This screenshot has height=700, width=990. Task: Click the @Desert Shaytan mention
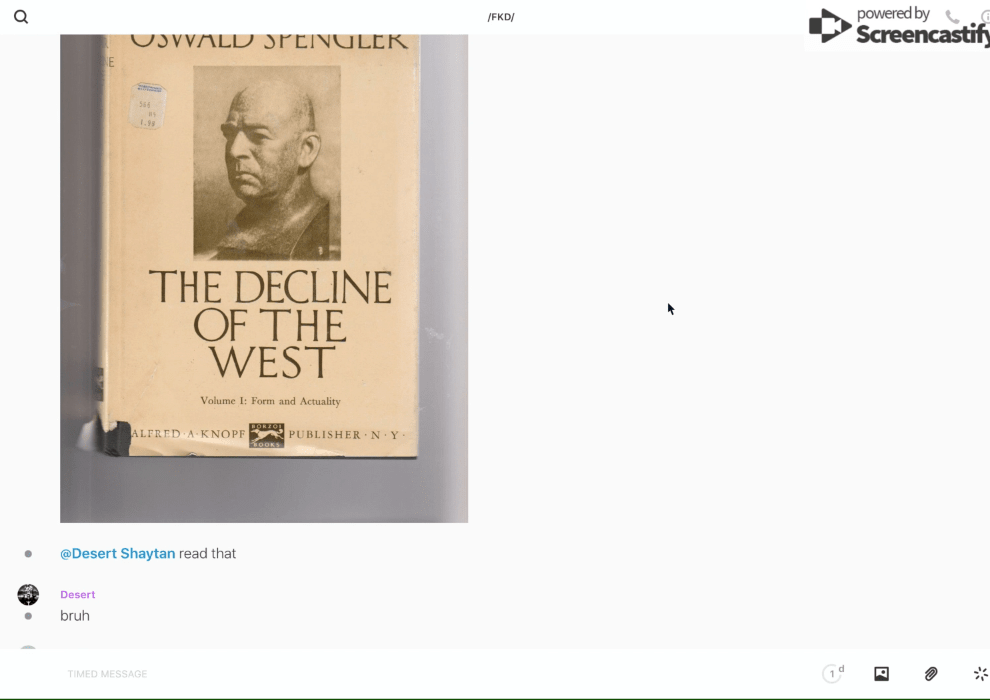117,553
